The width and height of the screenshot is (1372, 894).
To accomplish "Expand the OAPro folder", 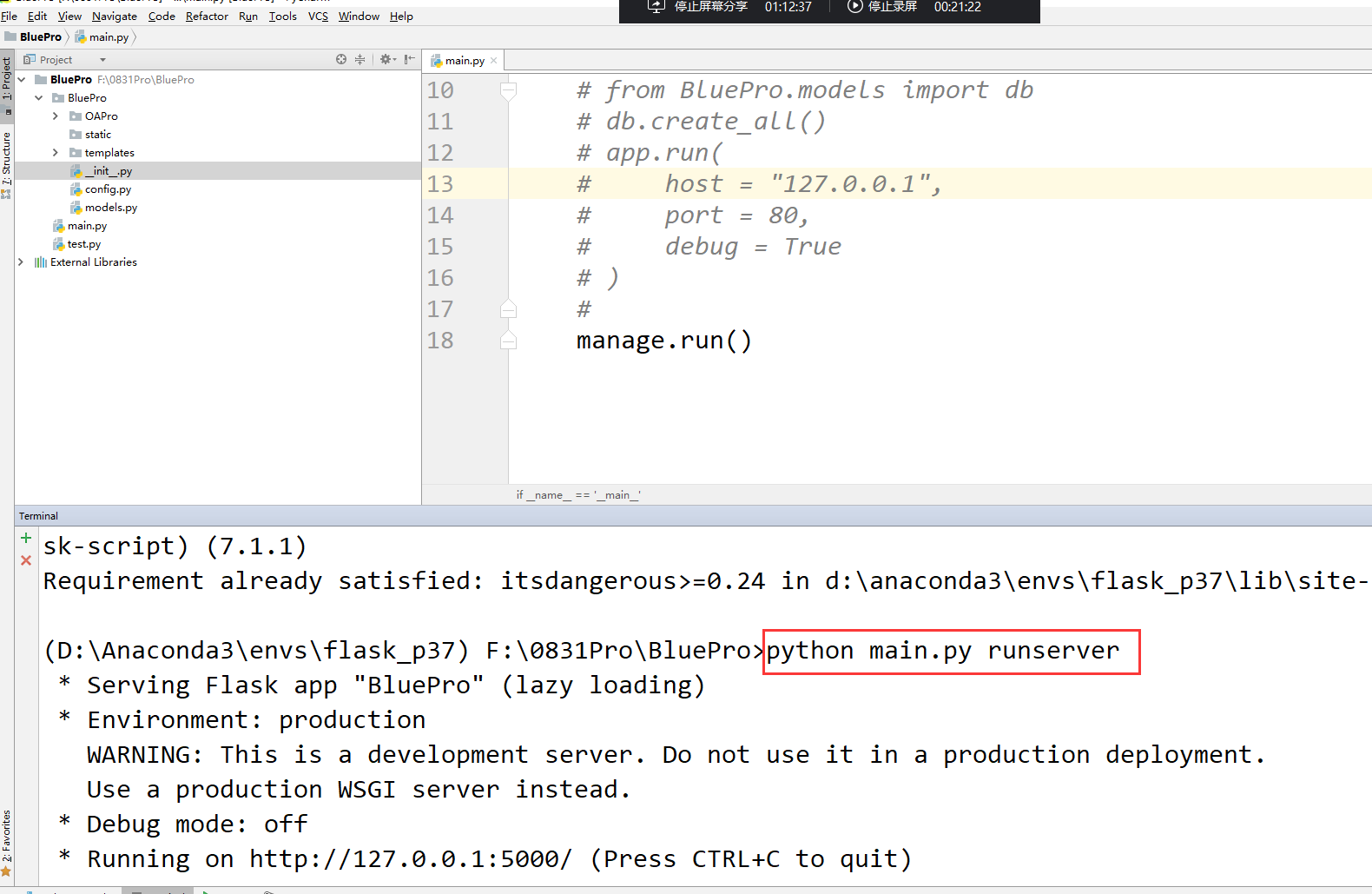I will click(x=56, y=116).
